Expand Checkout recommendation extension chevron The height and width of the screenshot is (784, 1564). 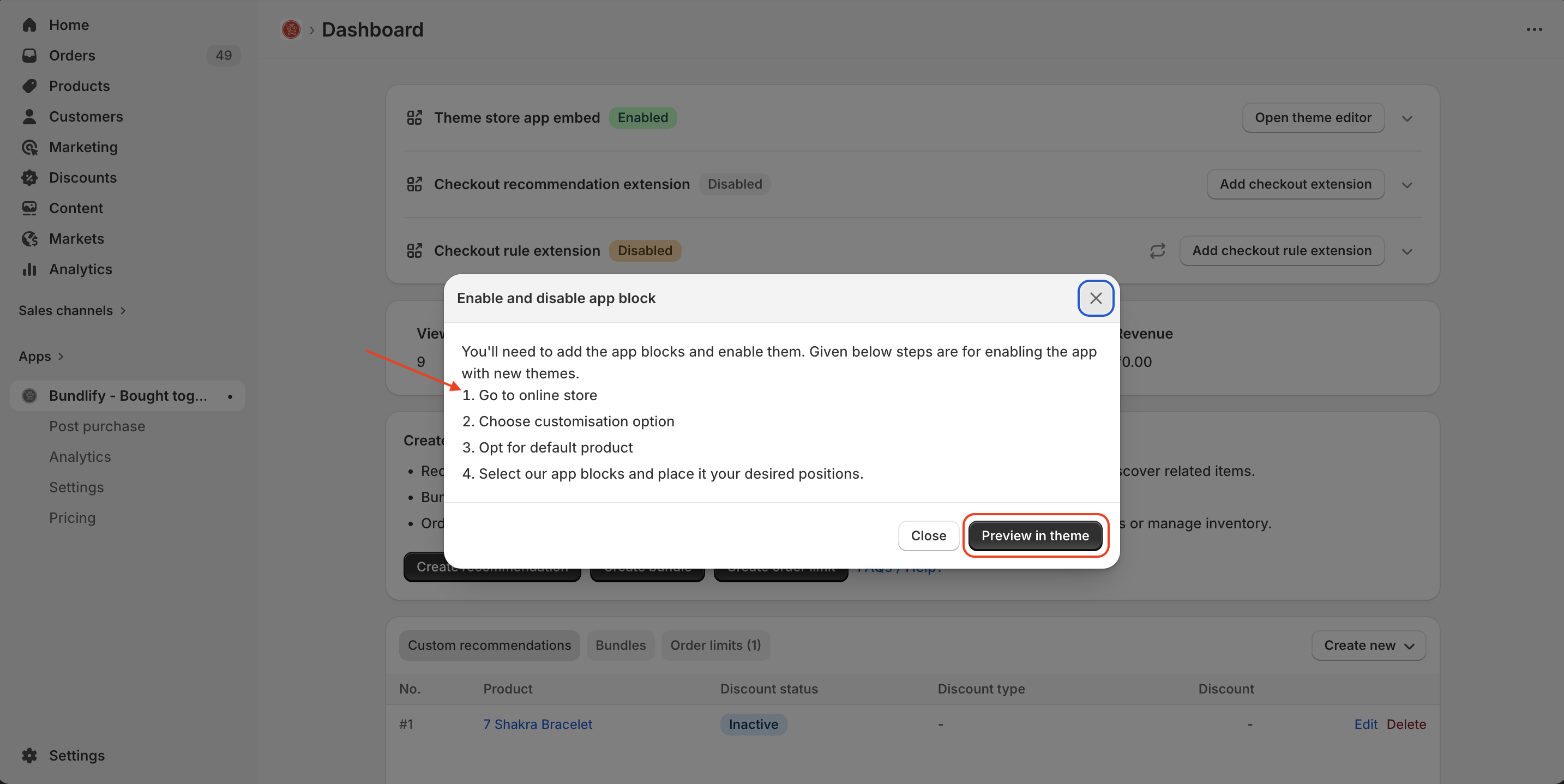point(1407,184)
